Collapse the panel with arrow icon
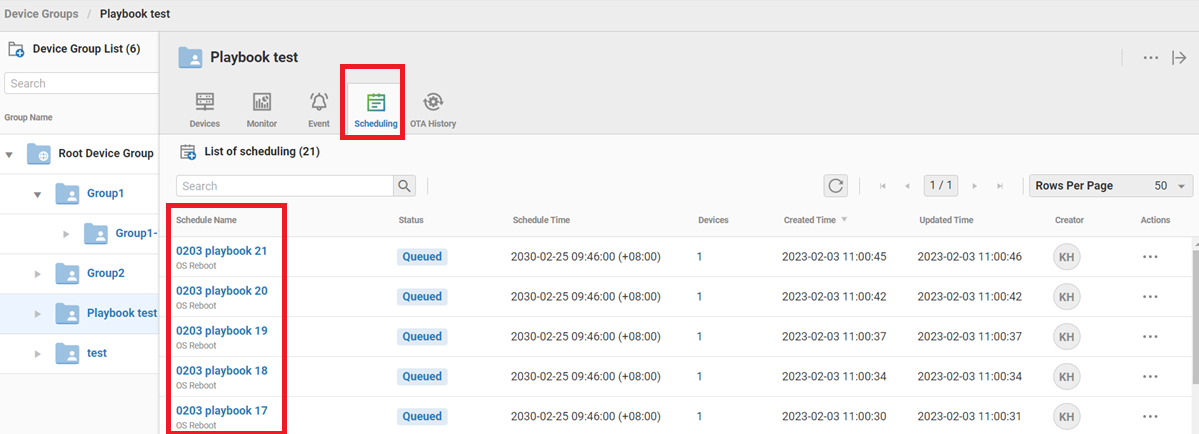This screenshot has height=434, width=1199. click(x=1179, y=58)
